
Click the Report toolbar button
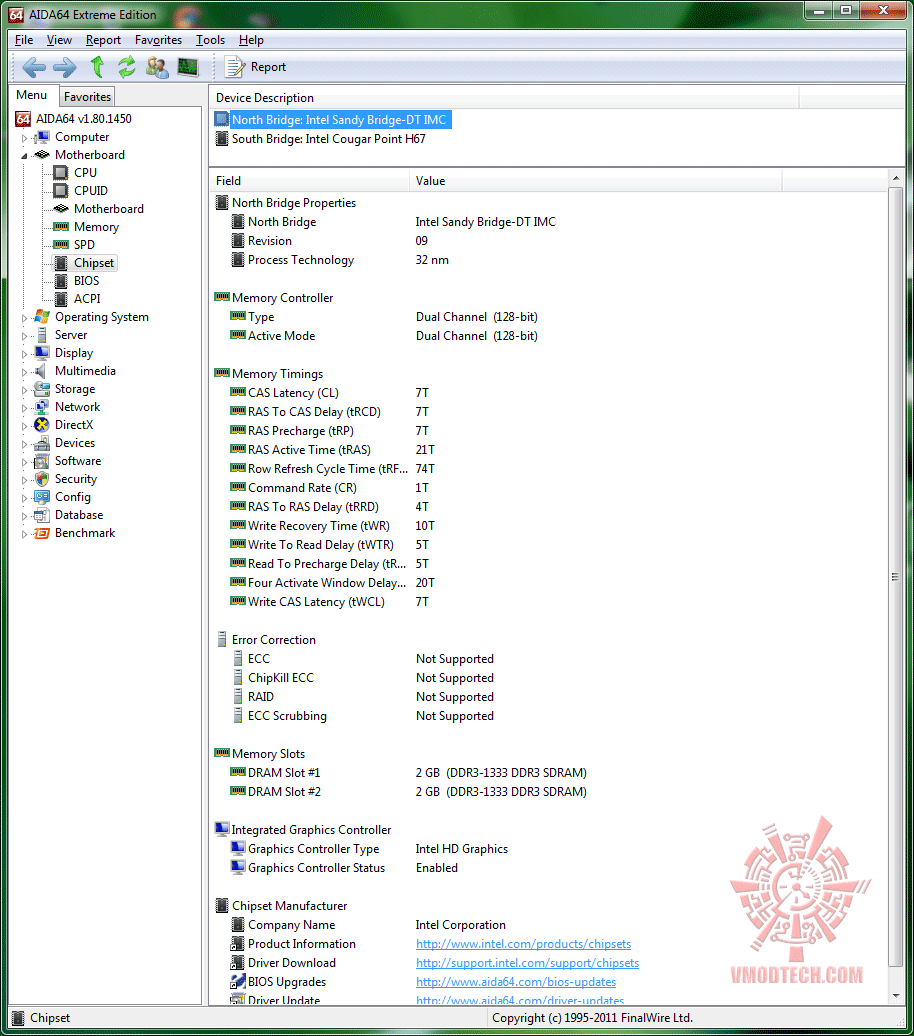256,67
